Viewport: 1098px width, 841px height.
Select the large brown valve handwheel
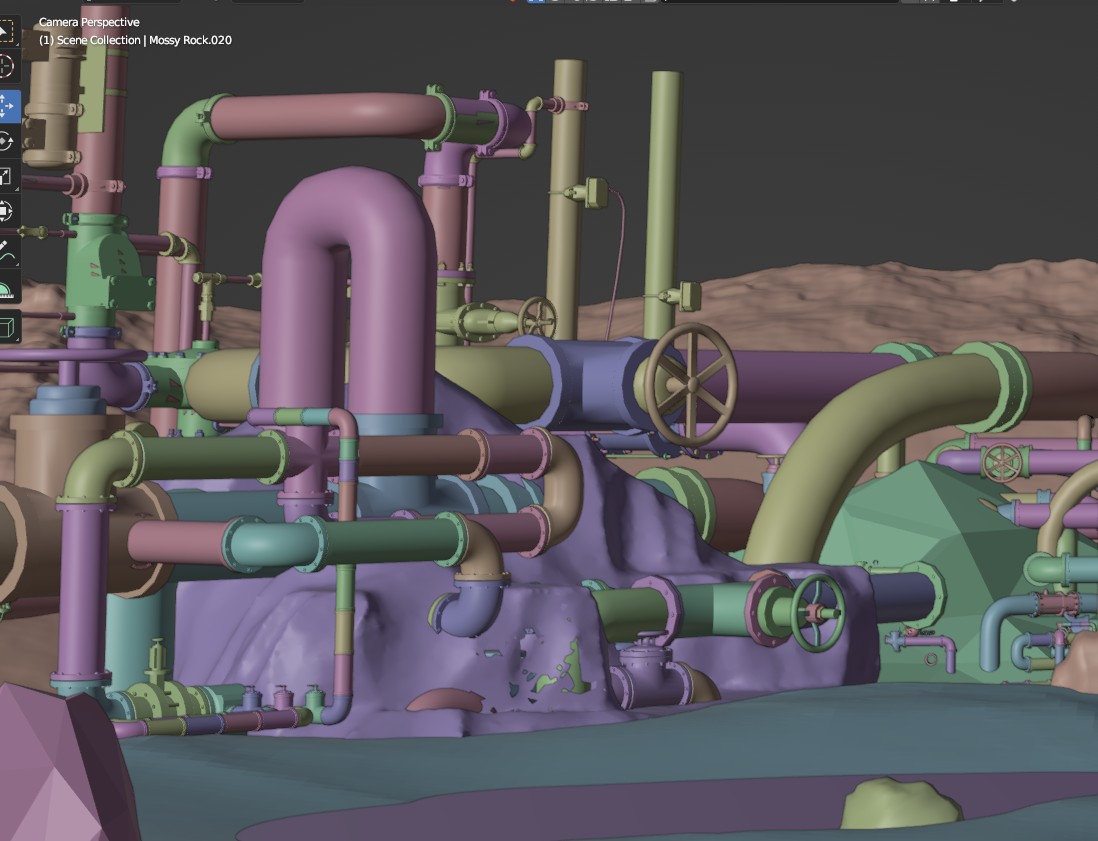click(690, 384)
